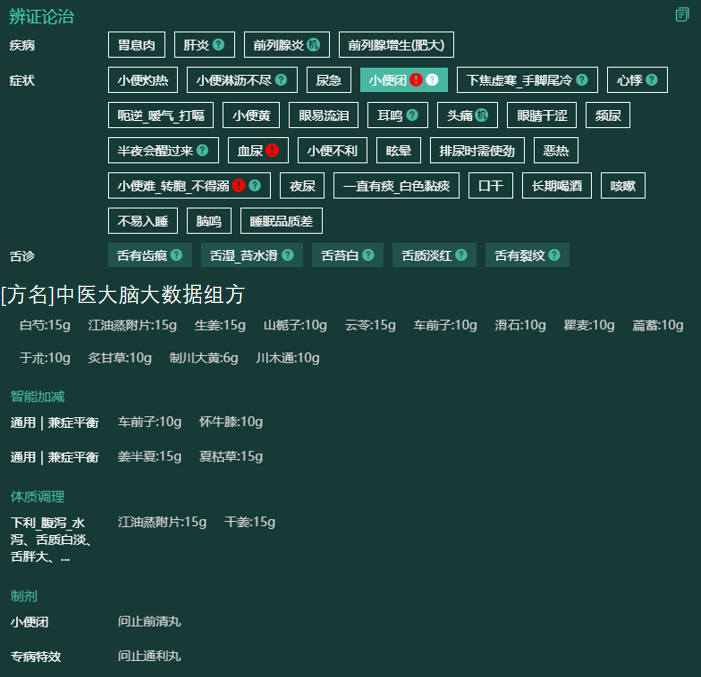701x677 pixels.
Task: Toggle the 呃逆_嗳气_打嗝 symptom tag
Action: coord(161,115)
